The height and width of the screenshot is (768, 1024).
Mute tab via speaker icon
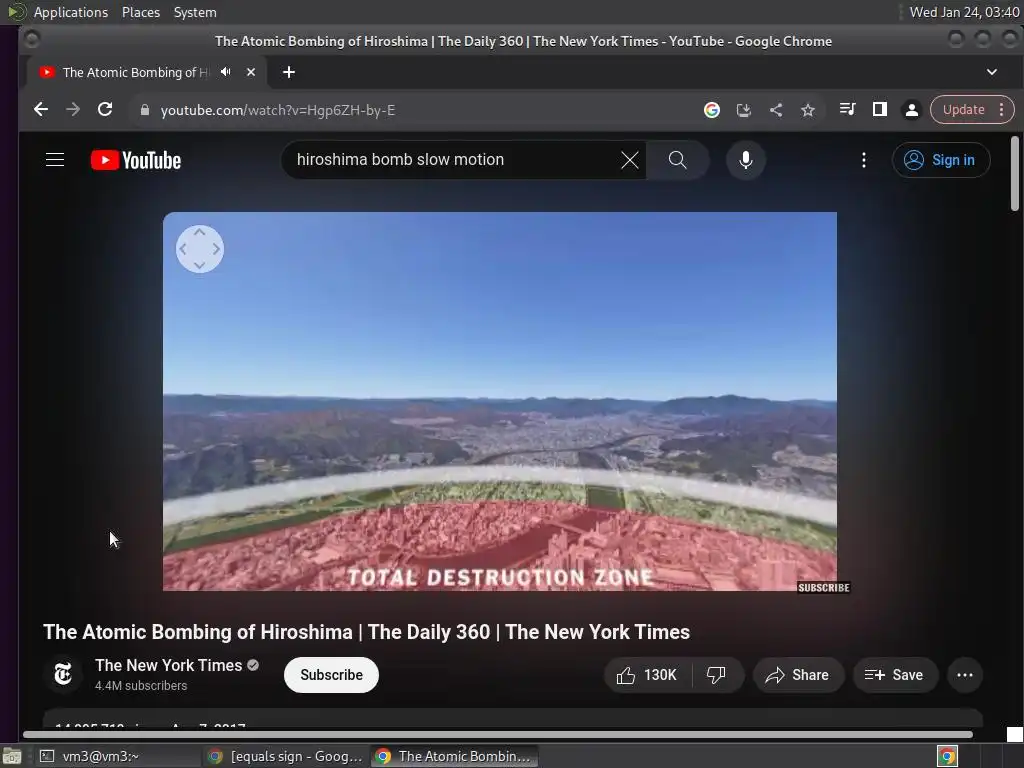click(226, 72)
